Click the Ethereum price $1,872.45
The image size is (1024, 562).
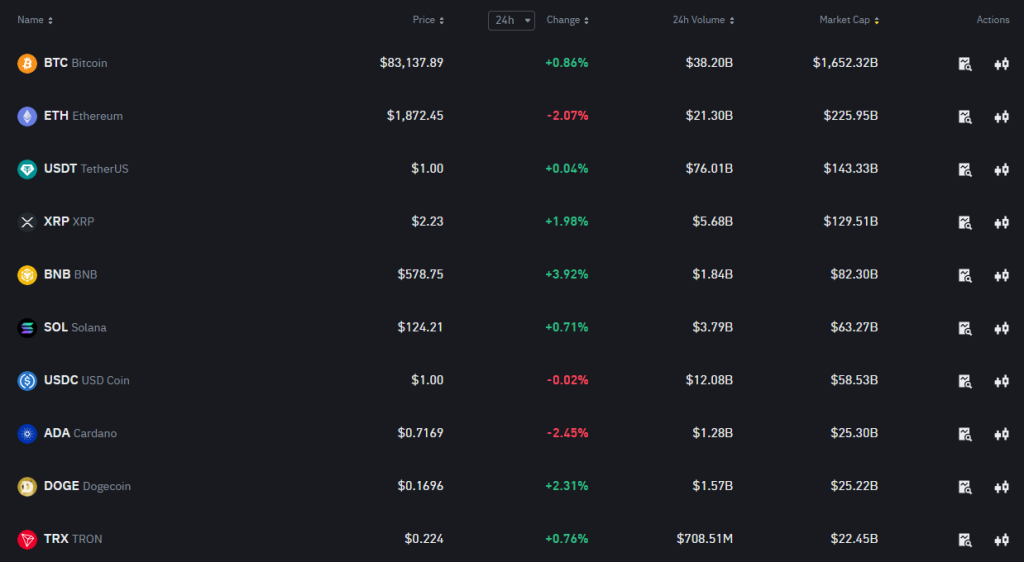(x=415, y=116)
